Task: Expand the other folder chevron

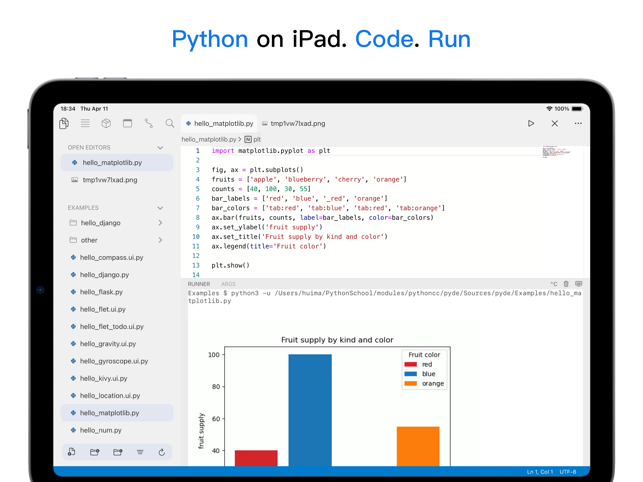Action: click(x=160, y=240)
